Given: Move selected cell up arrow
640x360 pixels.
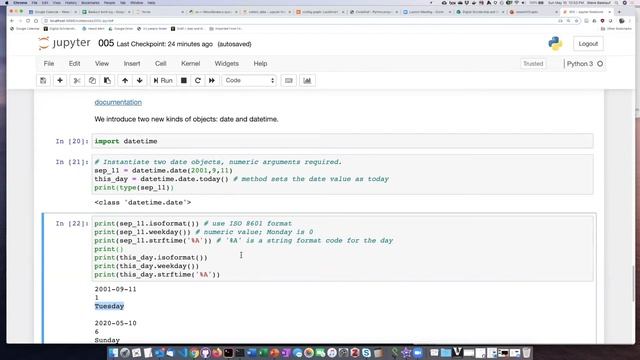Looking at the screenshot, I should coord(125,80).
